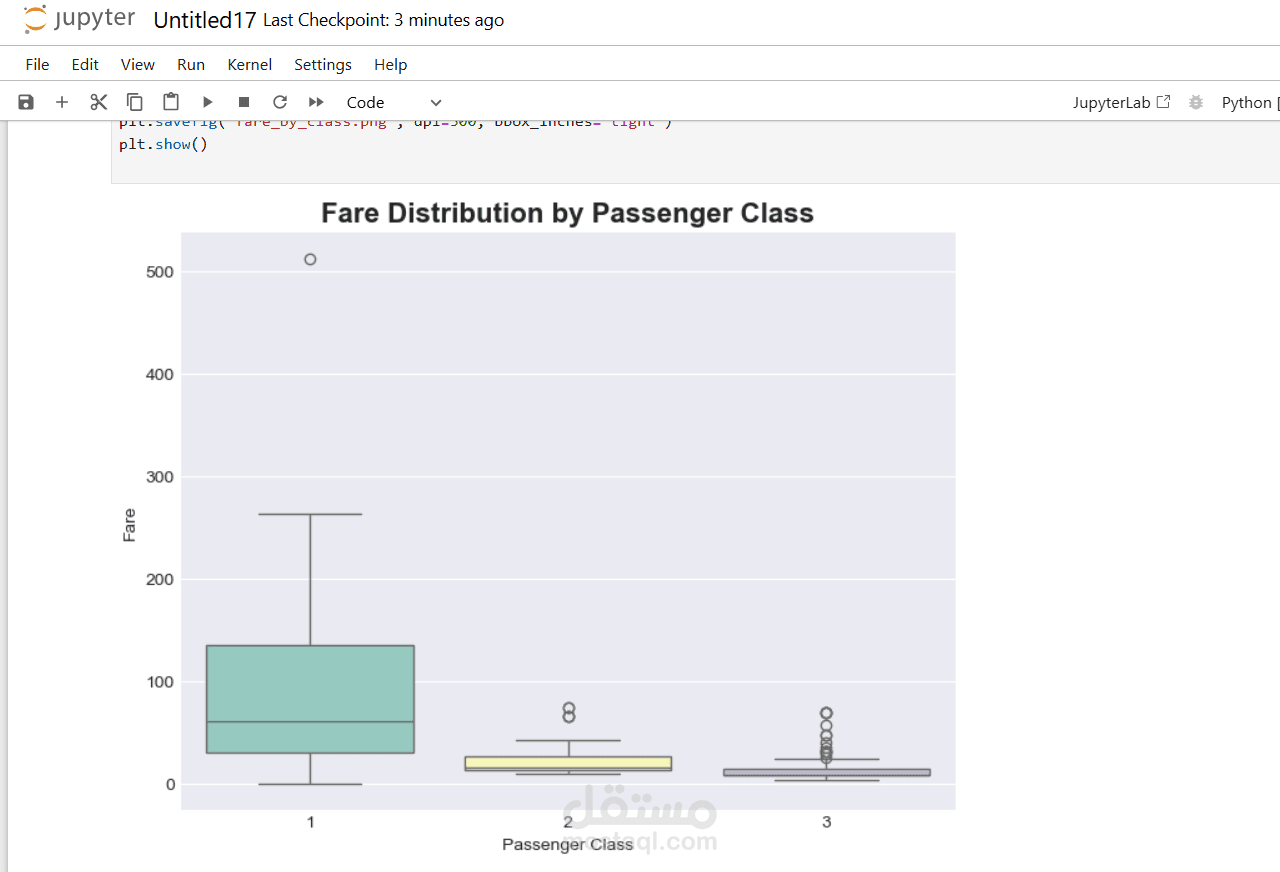1280x872 pixels.
Task: Expand the Run menu
Action: click(190, 64)
